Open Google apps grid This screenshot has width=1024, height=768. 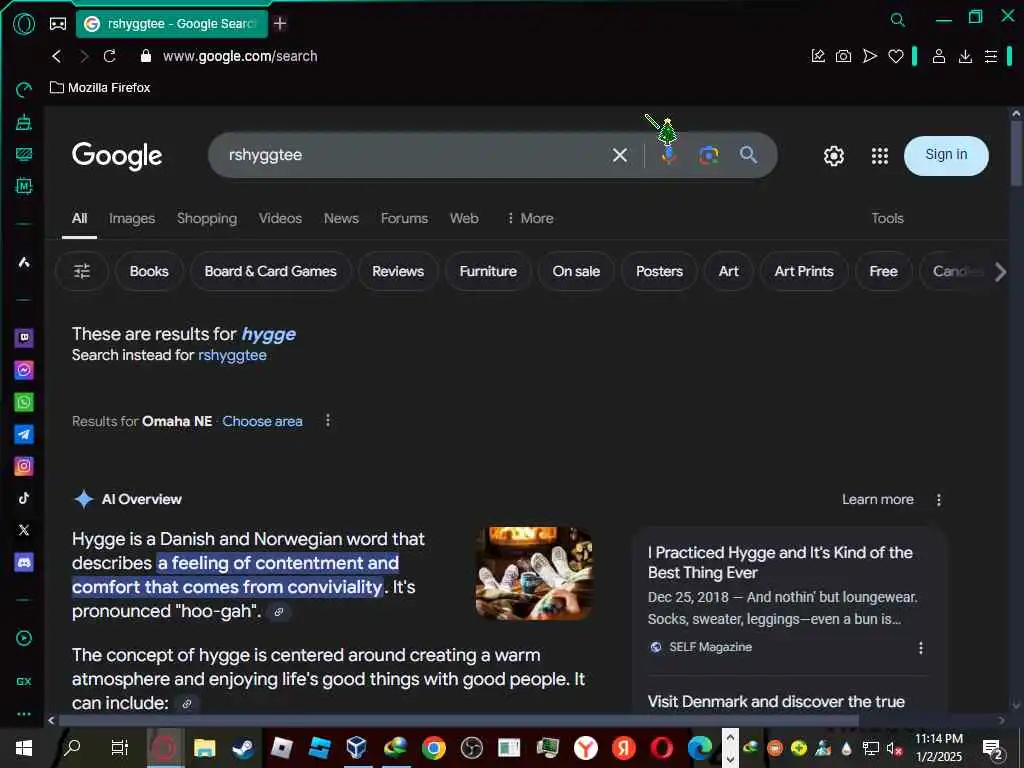point(880,155)
